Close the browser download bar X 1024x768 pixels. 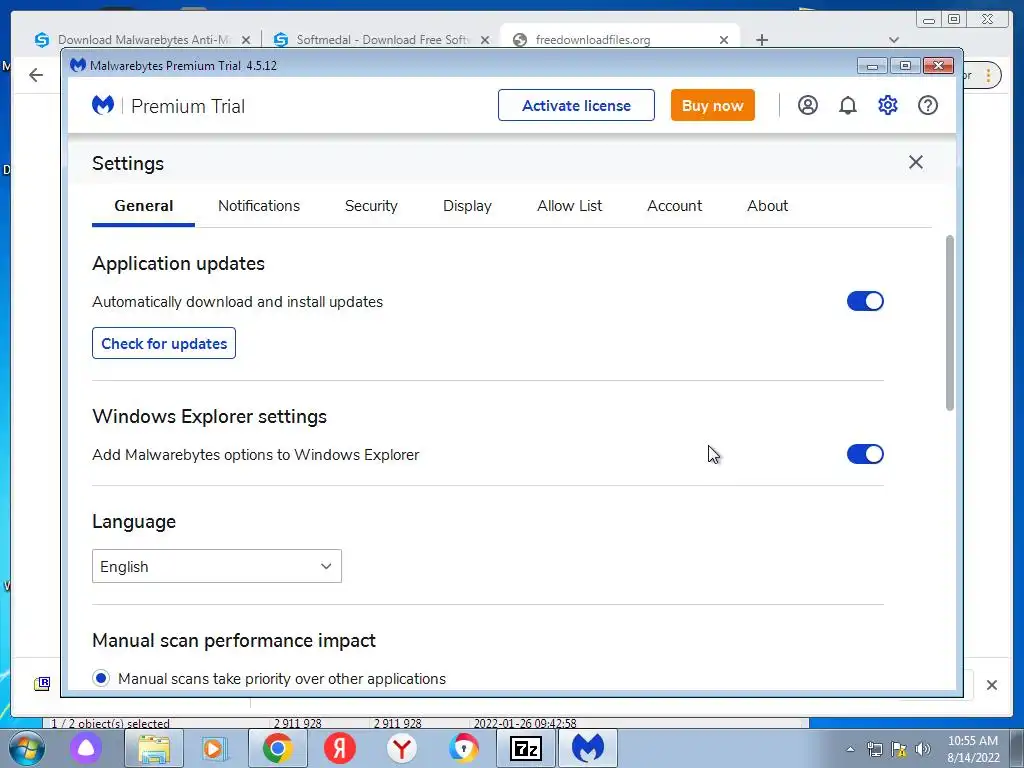pyautogui.click(x=991, y=685)
